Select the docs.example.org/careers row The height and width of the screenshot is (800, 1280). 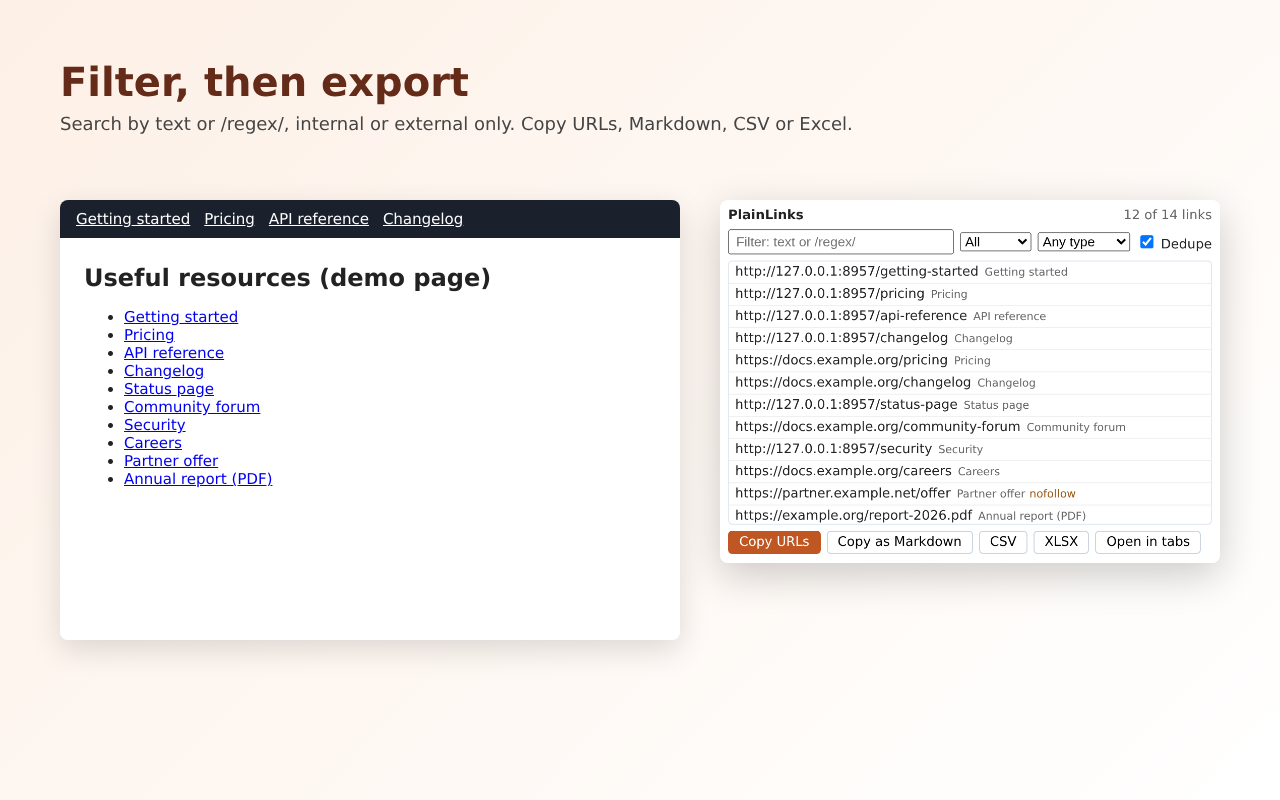pos(970,471)
